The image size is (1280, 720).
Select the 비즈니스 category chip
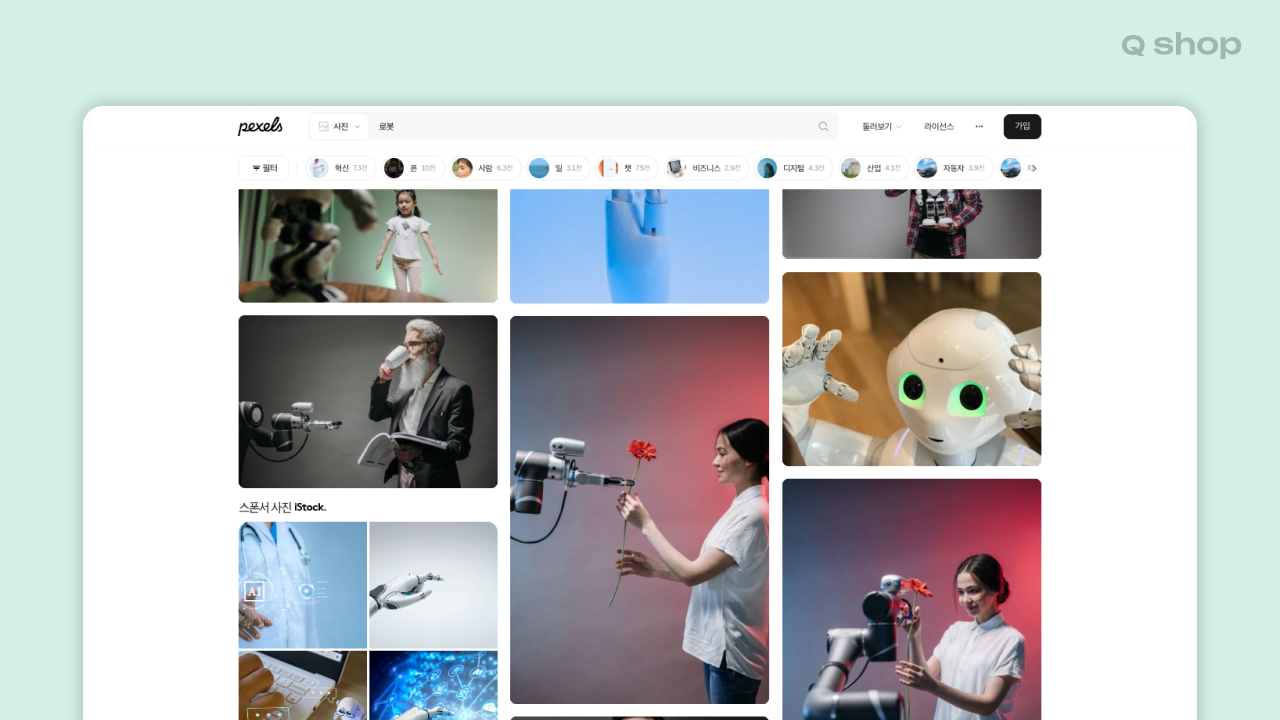click(x=706, y=168)
